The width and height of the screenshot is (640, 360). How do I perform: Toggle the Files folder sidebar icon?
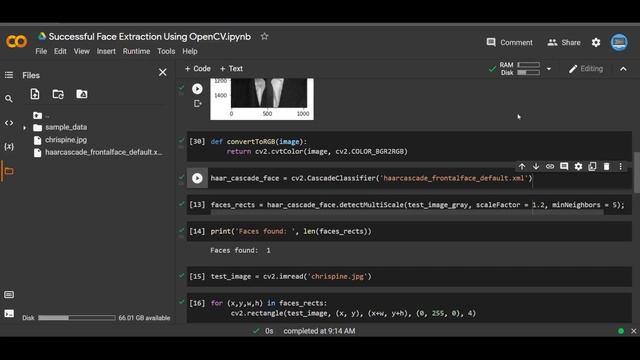tap(9, 171)
